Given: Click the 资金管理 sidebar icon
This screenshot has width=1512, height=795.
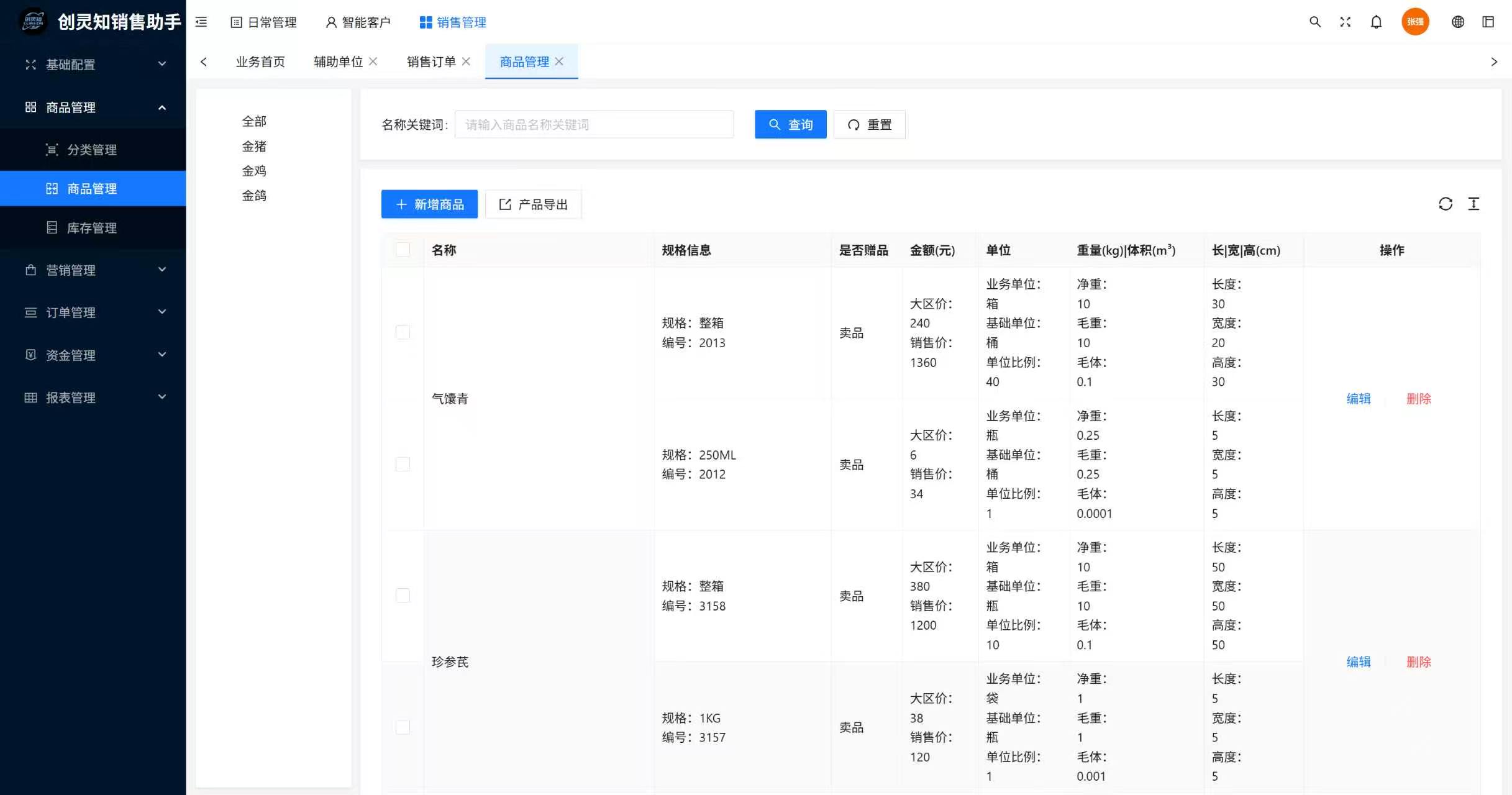Looking at the screenshot, I should [30, 355].
